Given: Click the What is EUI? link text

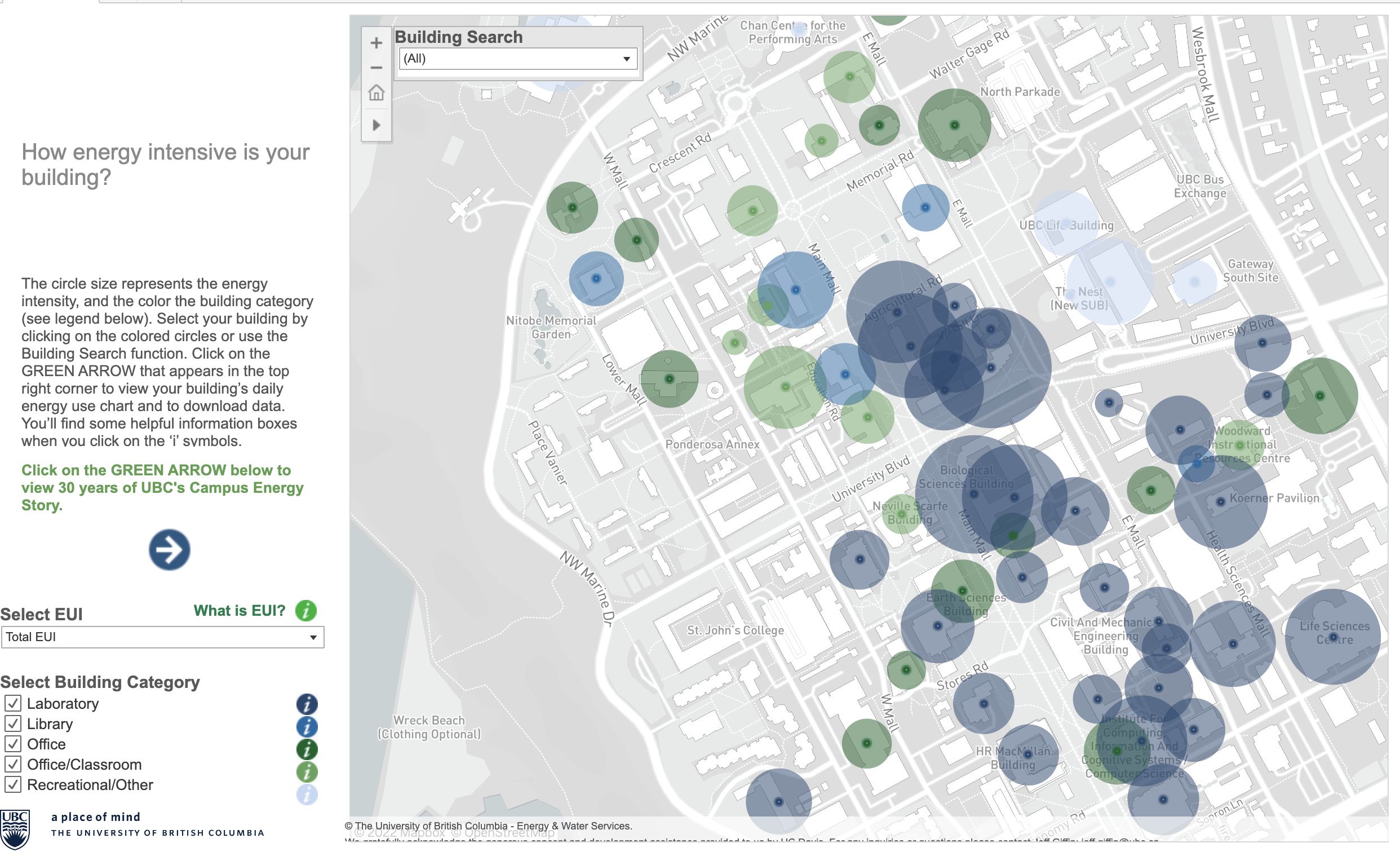Looking at the screenshot, I should tap(239, 611).
